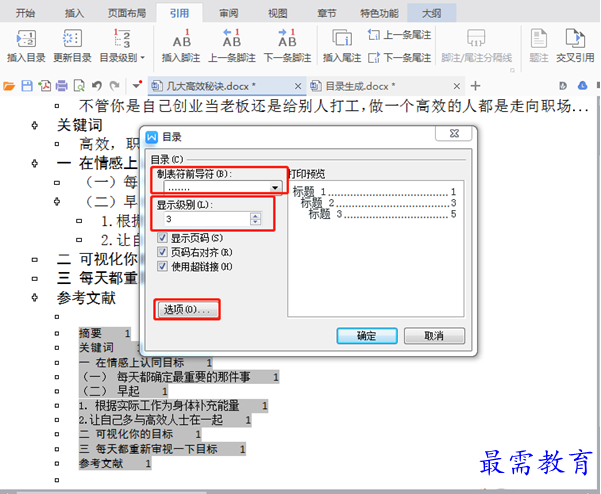This screenshot has width=601, height=494.
Task: Click TOC entry (一) 每天都确定最重要的那件事
Action: coord(179,377)
